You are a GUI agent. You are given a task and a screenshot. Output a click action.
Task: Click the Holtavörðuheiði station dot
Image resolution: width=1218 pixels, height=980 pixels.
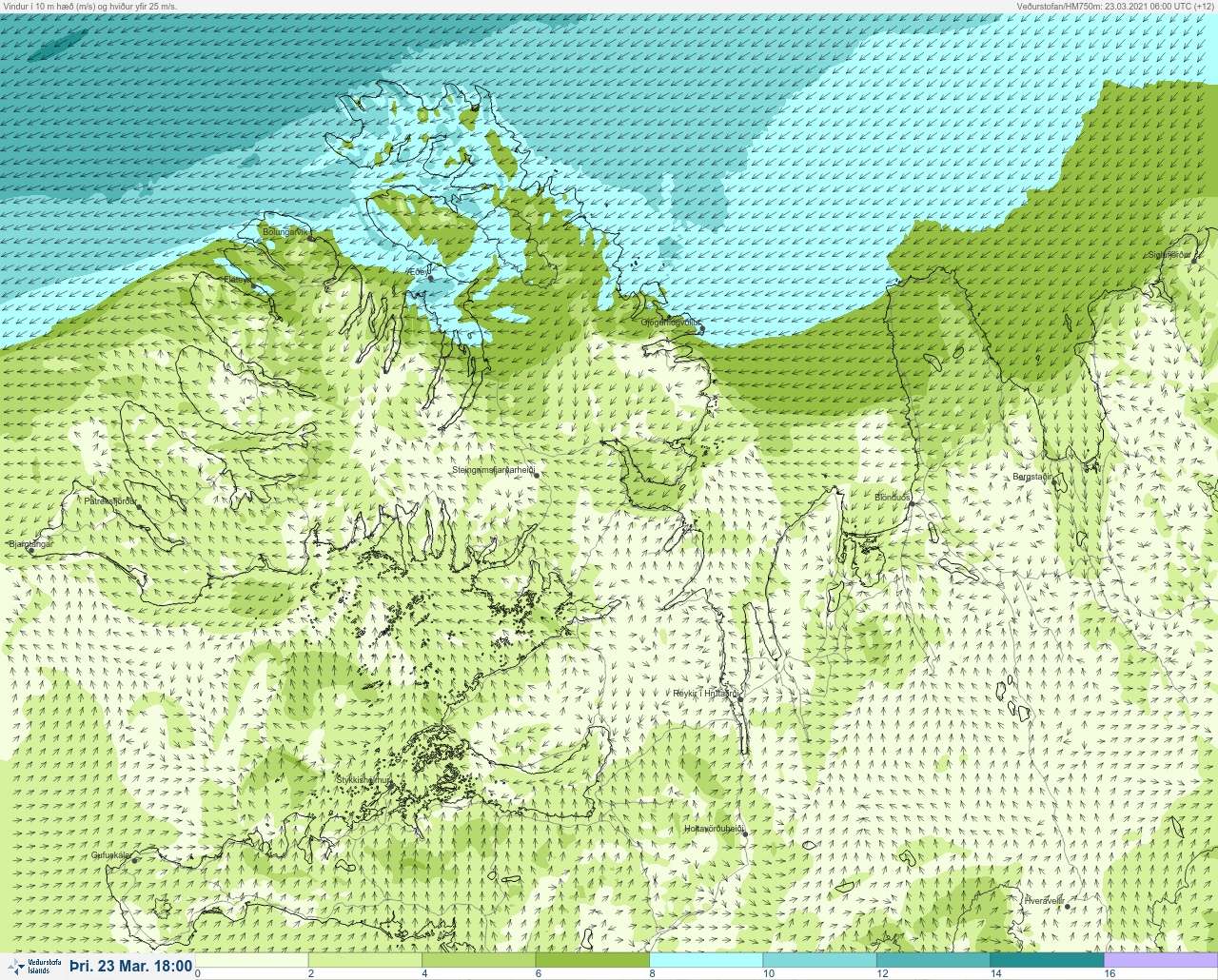coord(745,834)
